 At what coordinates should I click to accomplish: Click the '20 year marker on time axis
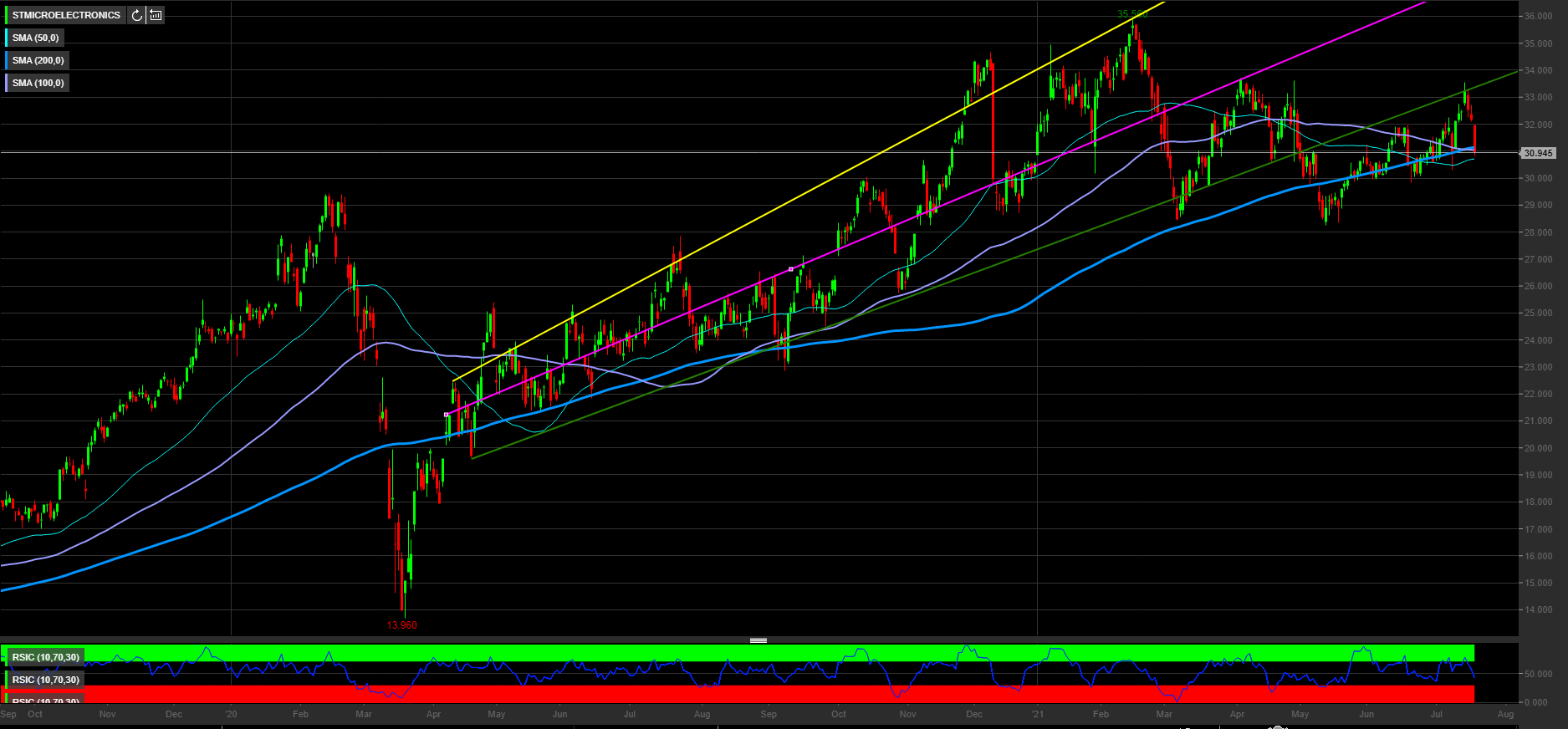click(231, 714)
